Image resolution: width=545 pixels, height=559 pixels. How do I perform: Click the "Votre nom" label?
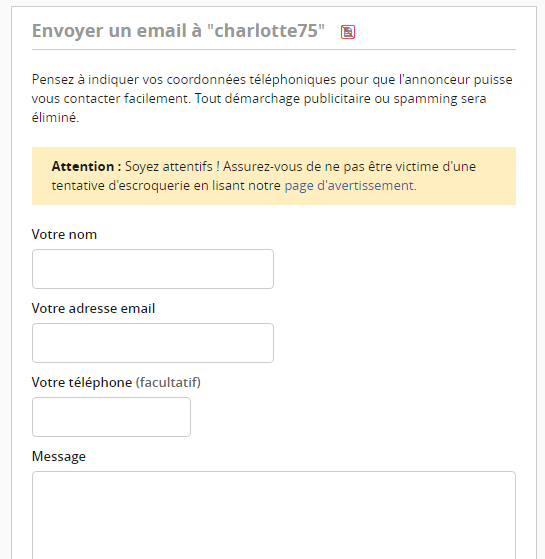64,234
